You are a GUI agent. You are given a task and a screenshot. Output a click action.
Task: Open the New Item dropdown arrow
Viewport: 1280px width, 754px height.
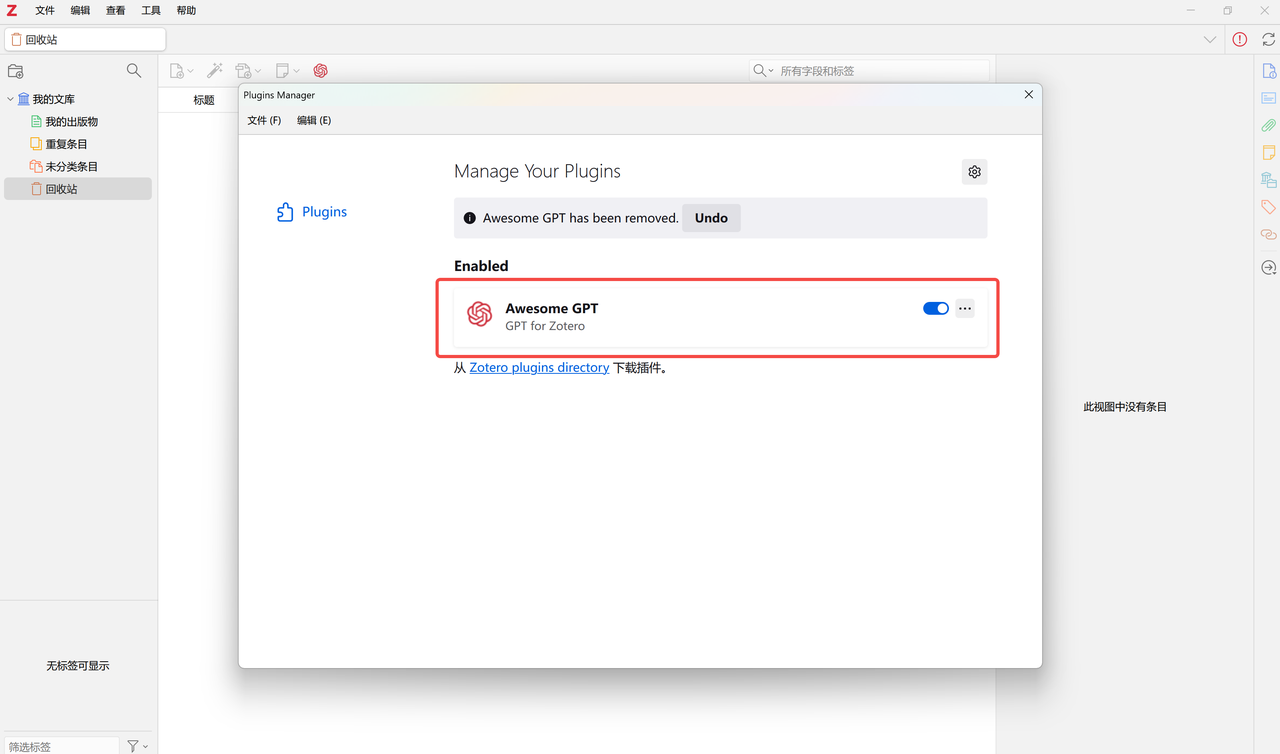pyautogui.click(x=190, y=72)
